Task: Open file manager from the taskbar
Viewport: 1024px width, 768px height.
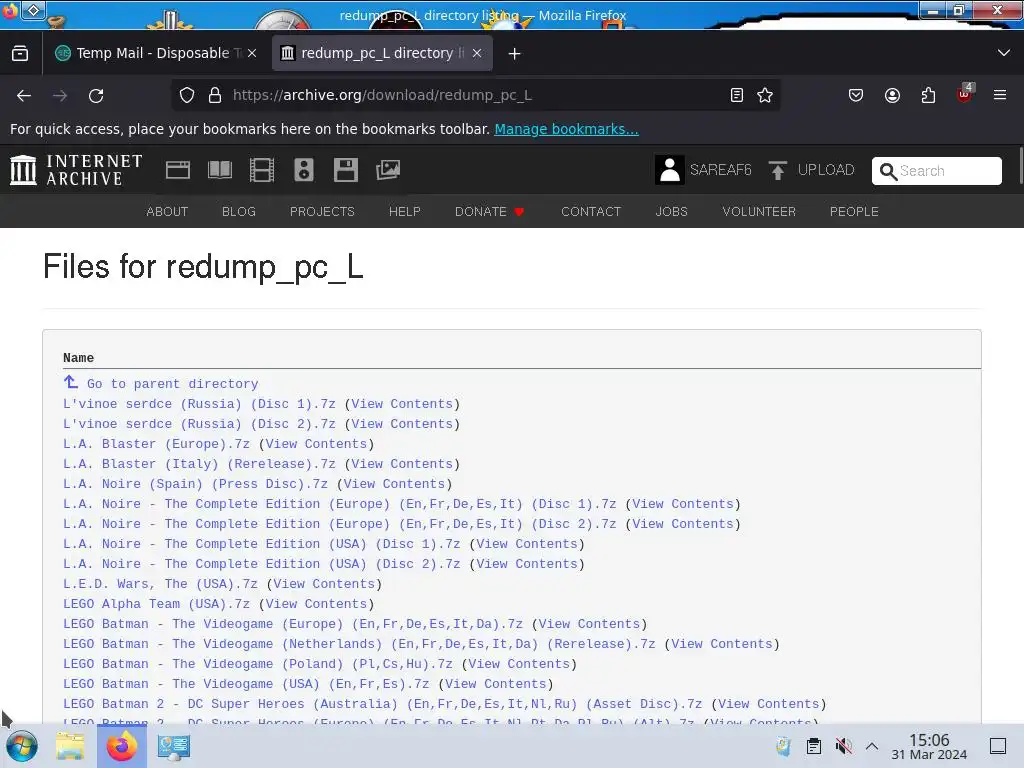Action: (x=70, y=746)
